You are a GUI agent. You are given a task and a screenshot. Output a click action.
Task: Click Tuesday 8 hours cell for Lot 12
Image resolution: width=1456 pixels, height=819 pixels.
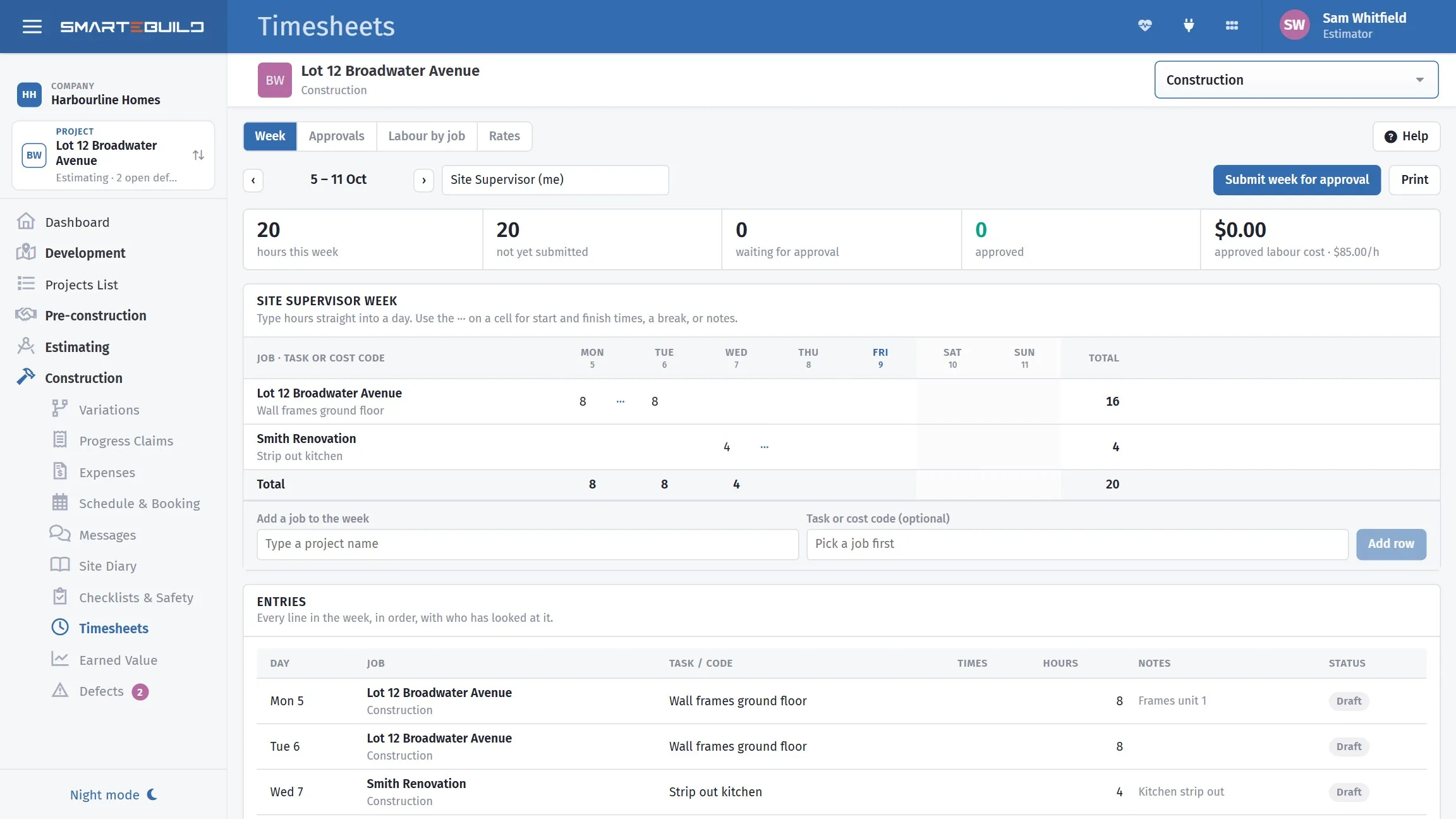pos(655,401)
